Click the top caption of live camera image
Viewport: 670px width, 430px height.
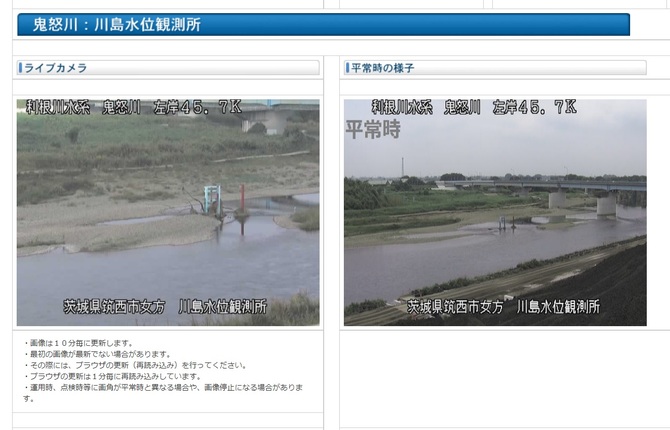point(168,106)
